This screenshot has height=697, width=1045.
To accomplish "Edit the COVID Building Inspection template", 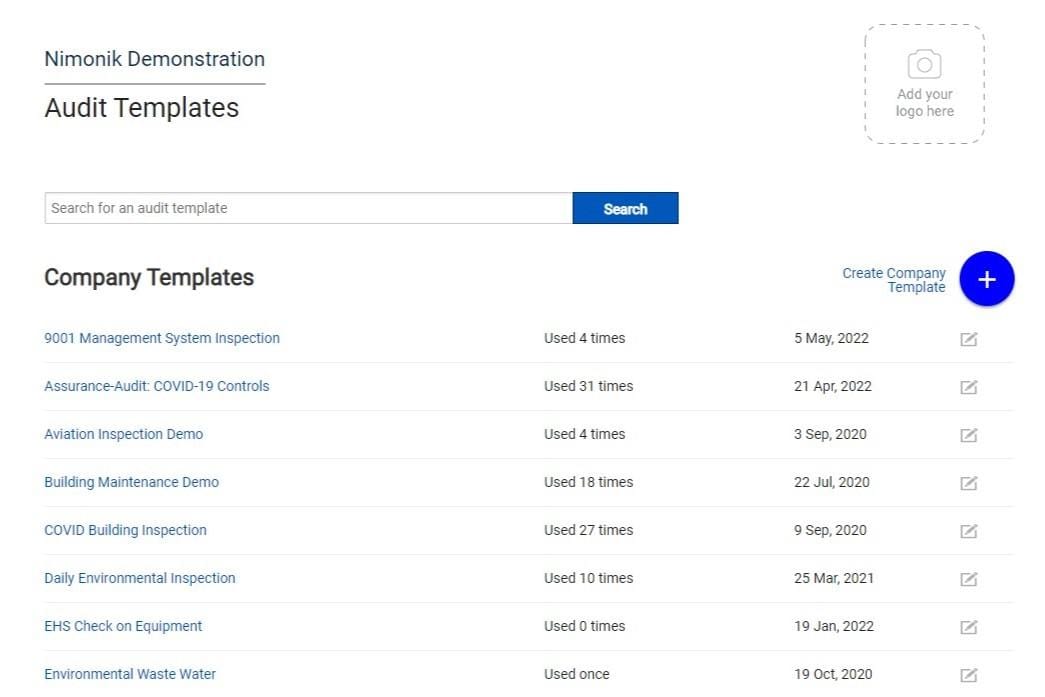I will click(968, 531).
